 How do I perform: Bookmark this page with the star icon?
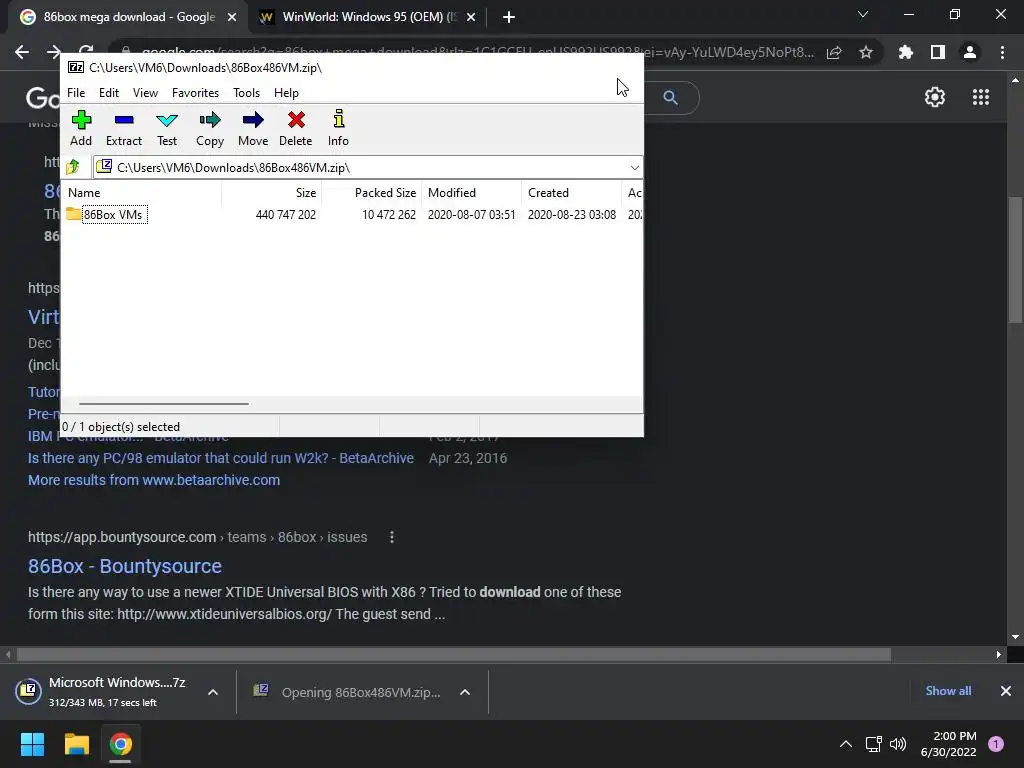point(865,52)
